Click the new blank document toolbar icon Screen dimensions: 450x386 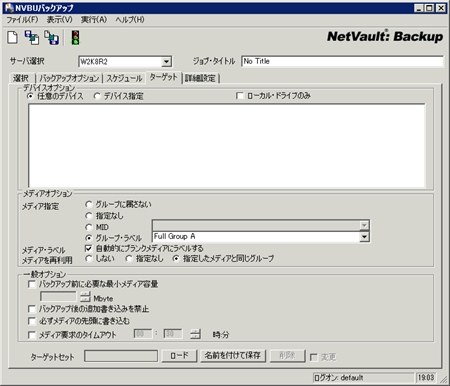pos(12,37)
